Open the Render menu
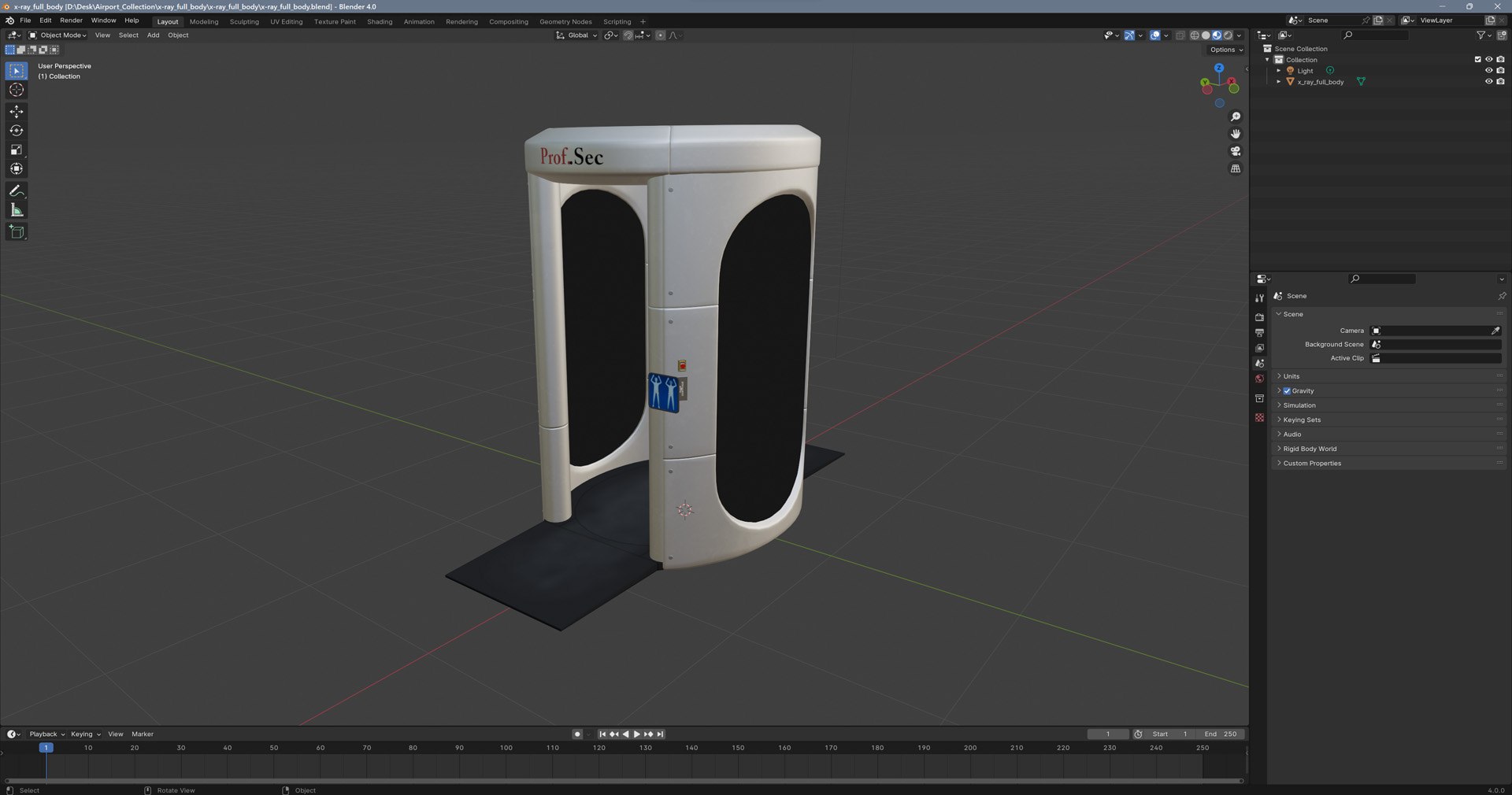Viewport: 1512px width, 795px height. point(71,20)
